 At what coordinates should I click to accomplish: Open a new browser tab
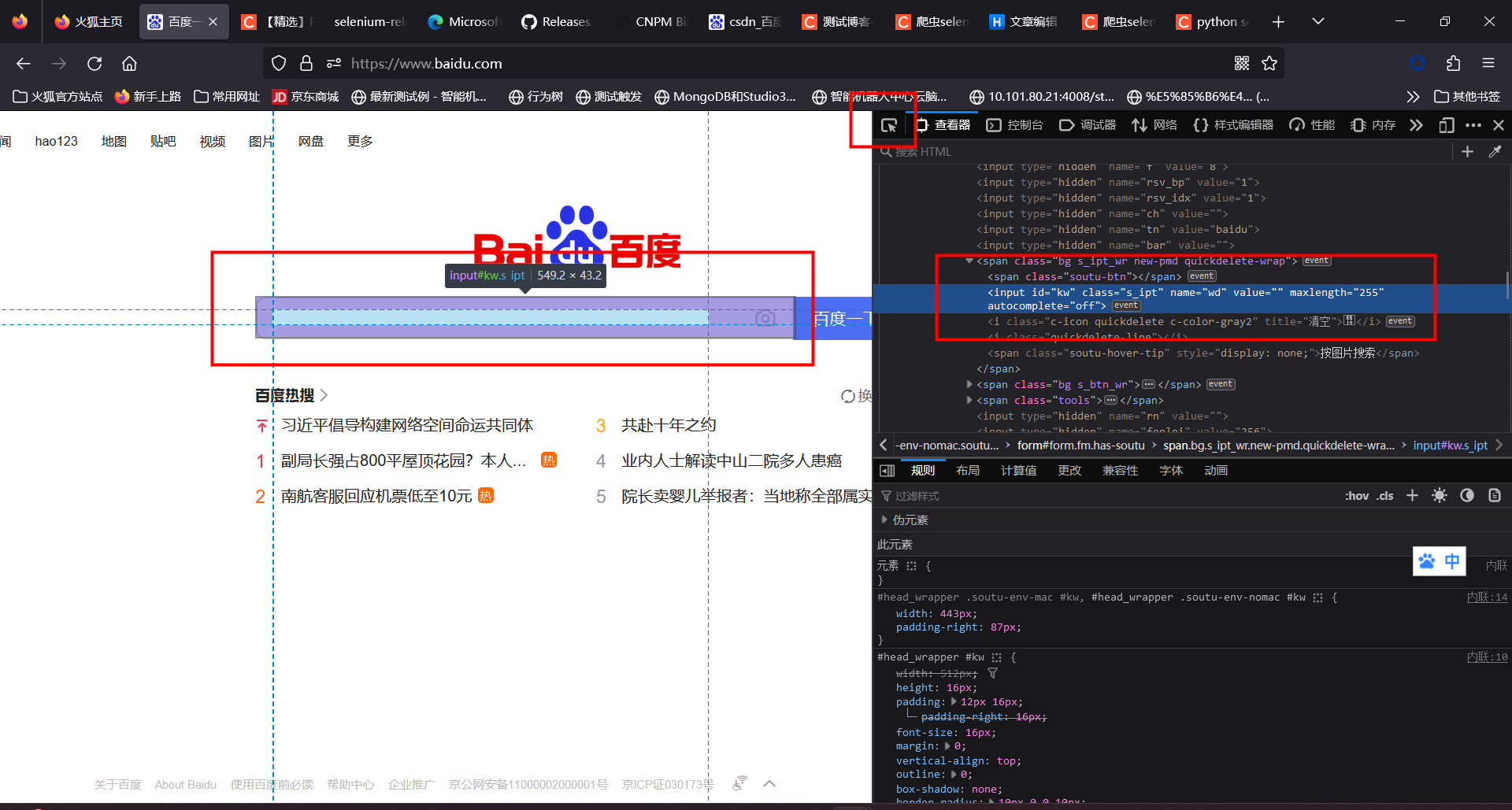tap(1278, 21)
